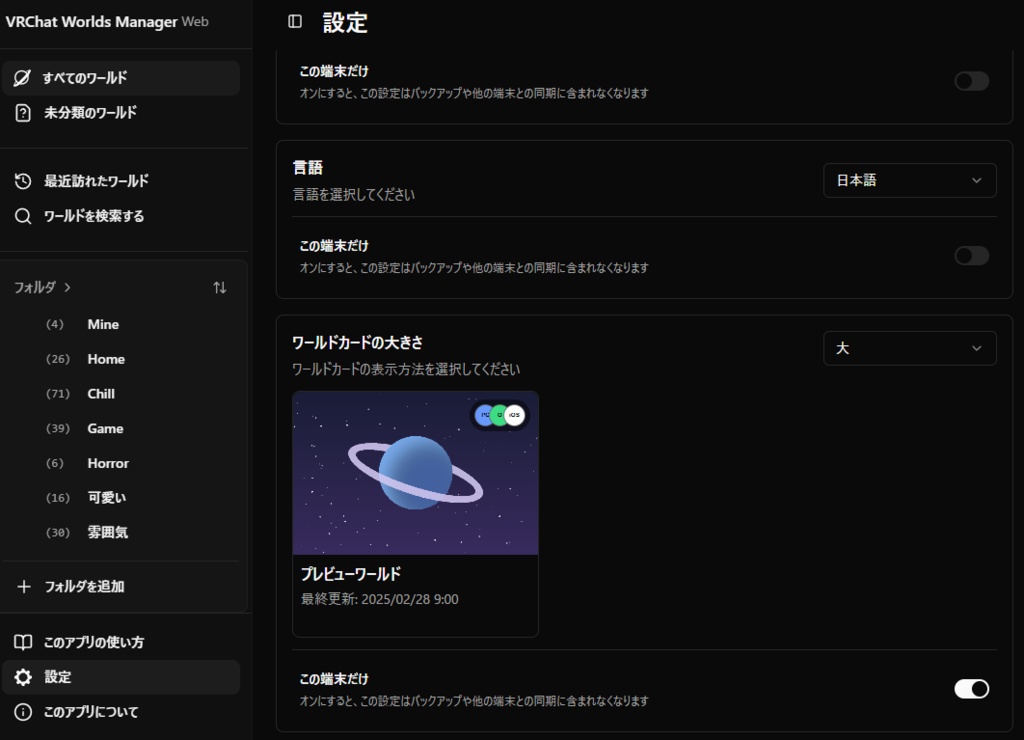1024x740 pixels.
Task: Open the 可愛い folder
Action: tap(106, 498)
